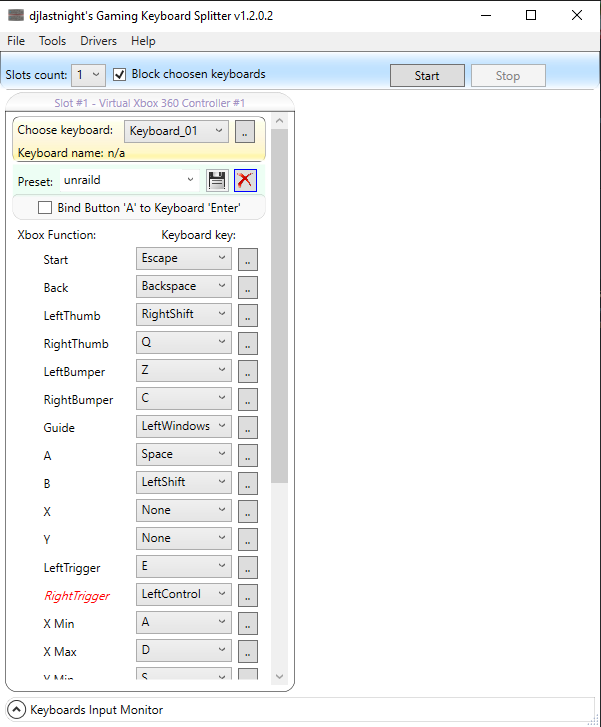This screenshot has height=727, width=601.
Task: Open the Back key dropdown set to Backspace
Action: (x=184, y=286)
